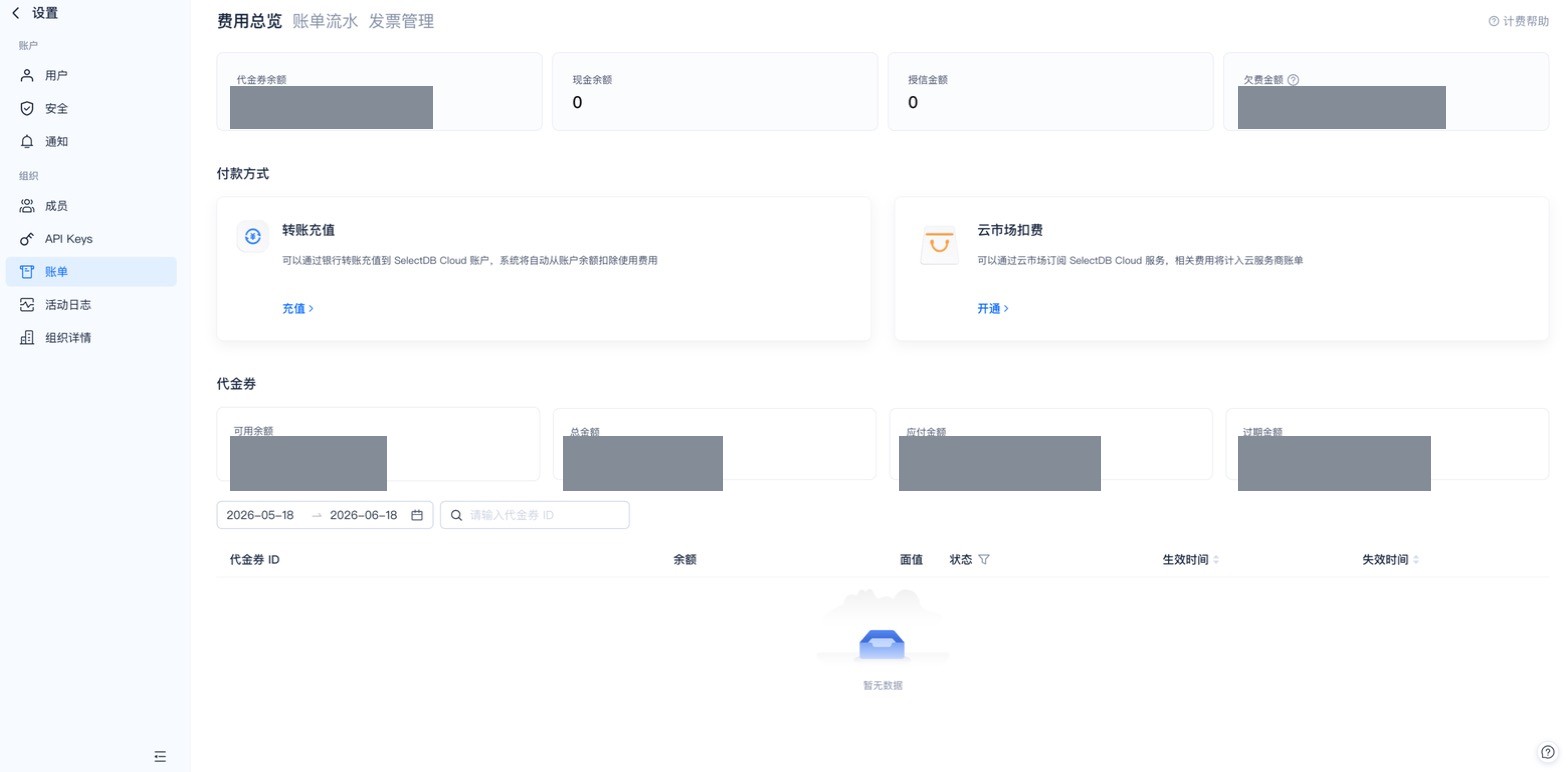Click the 转账充值 card title
The height and width of the screenshot is (772, 1568).
click(x=308, y=230)
